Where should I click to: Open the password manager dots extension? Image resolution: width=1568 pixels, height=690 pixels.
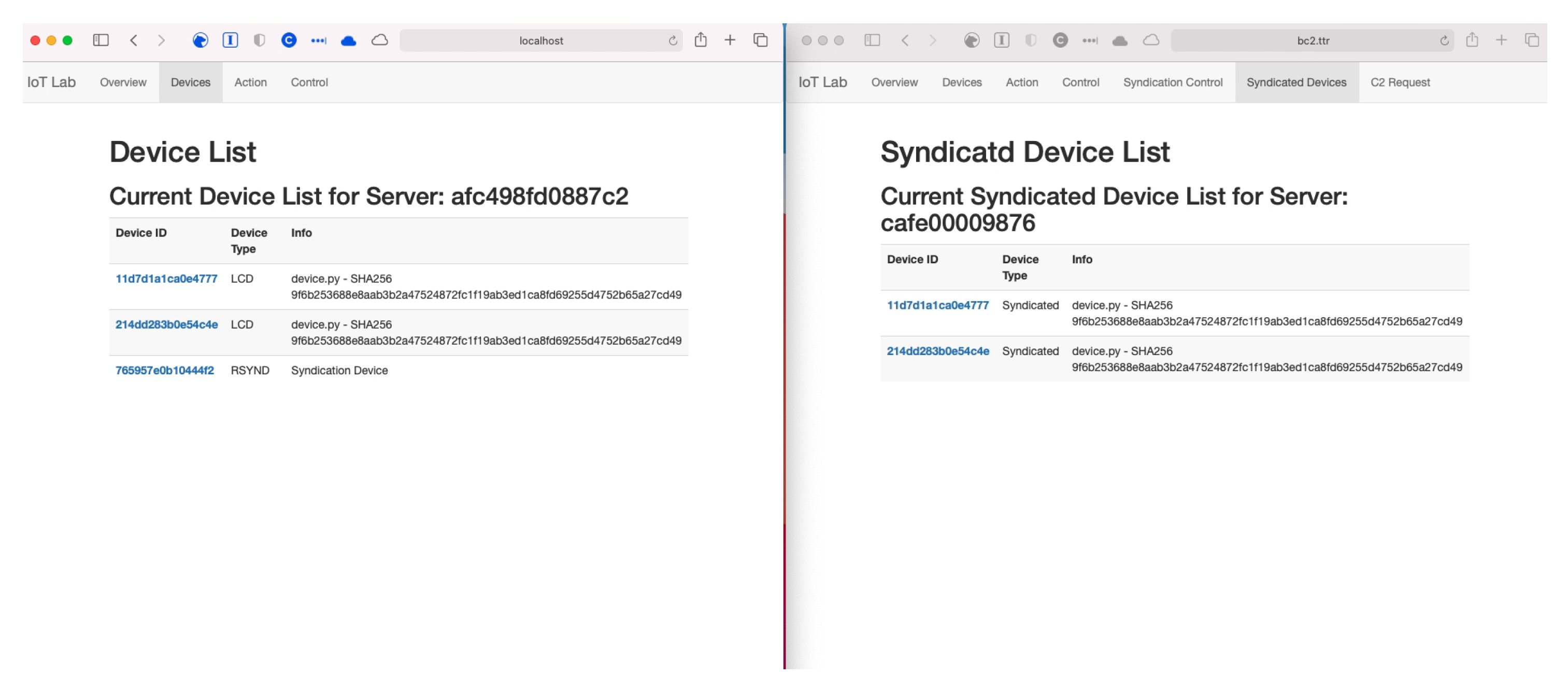pos(318,41)
